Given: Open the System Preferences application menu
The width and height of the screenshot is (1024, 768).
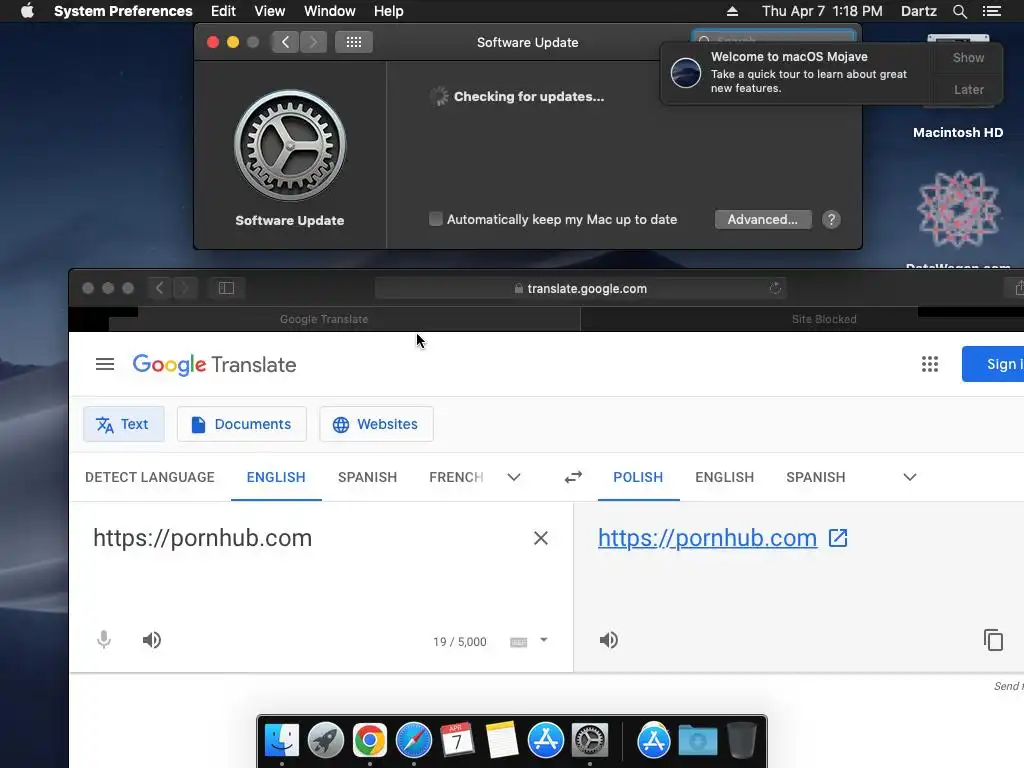Looking at the screenshot, I should (x=123, y=11).
